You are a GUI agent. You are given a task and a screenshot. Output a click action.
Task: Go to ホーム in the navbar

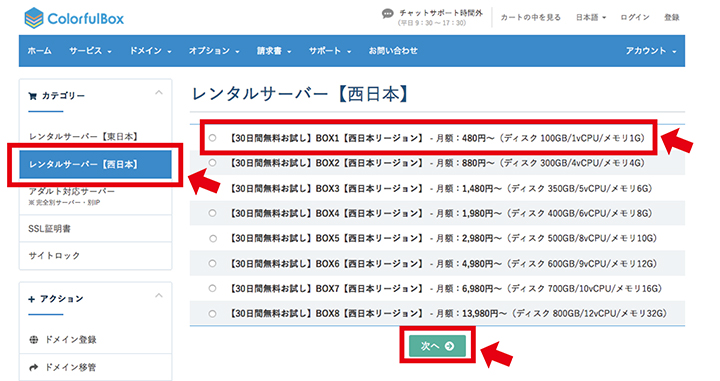tap(39, 51)
